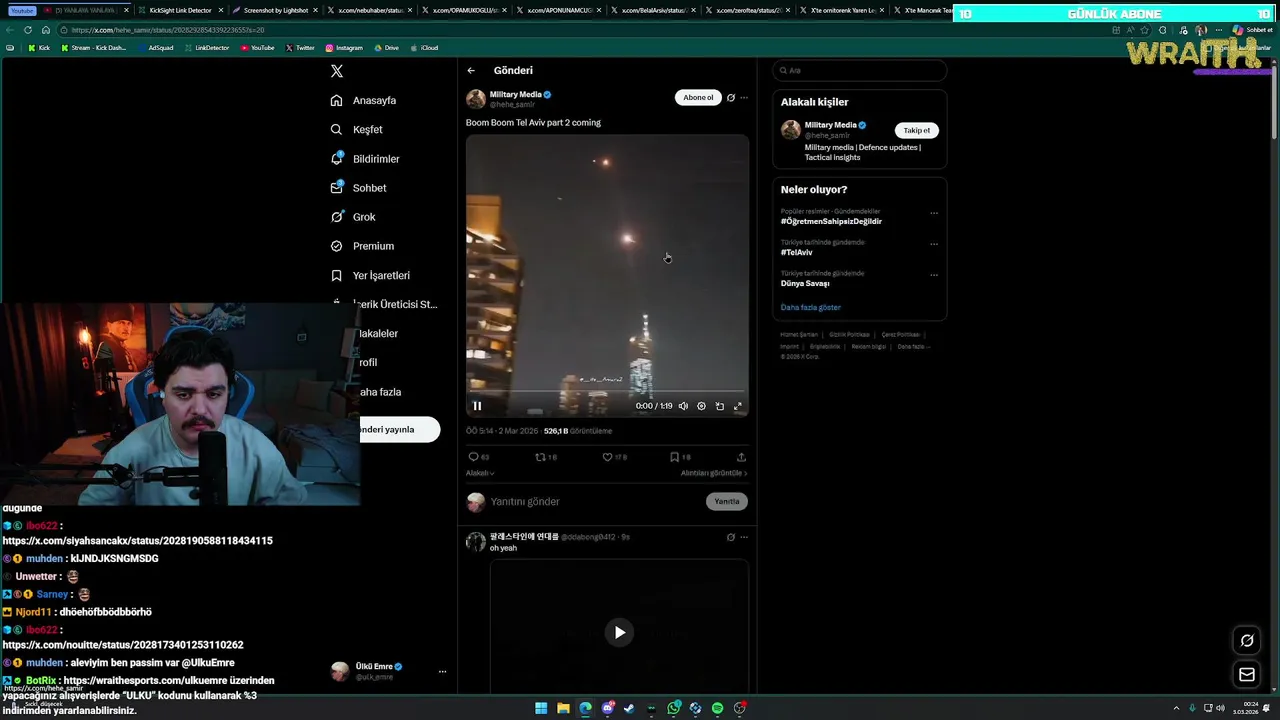Reload page with browser refresh button

click(27, 30)
